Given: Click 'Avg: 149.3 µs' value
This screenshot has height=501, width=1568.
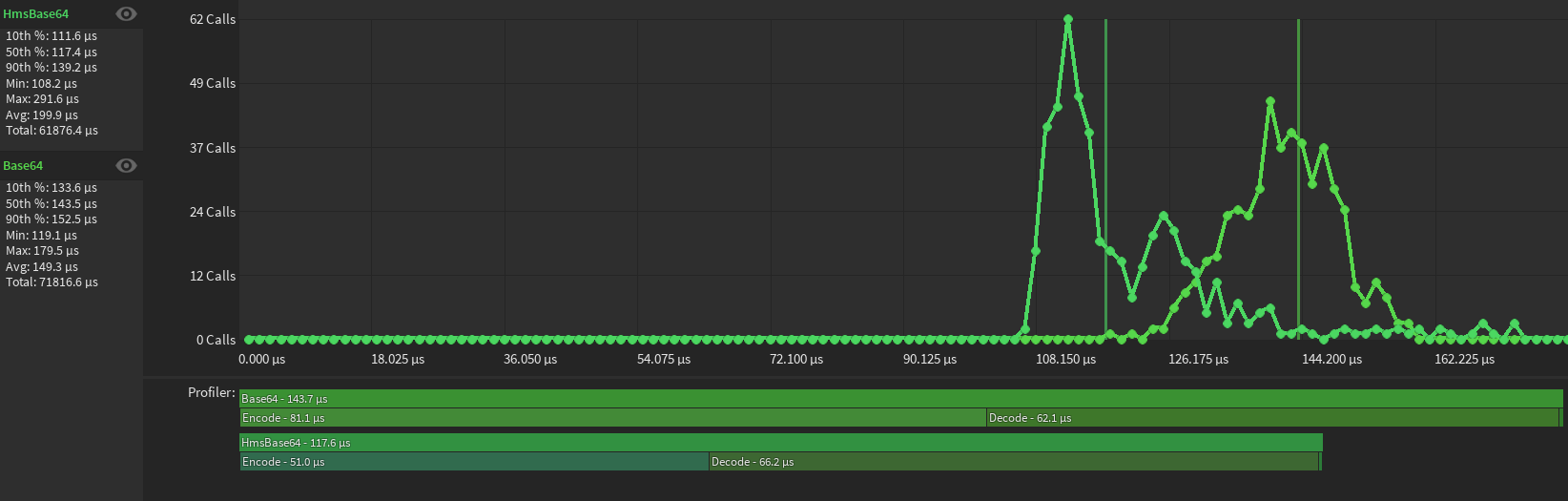Looking at the screenshot, I should pos(42,267).
